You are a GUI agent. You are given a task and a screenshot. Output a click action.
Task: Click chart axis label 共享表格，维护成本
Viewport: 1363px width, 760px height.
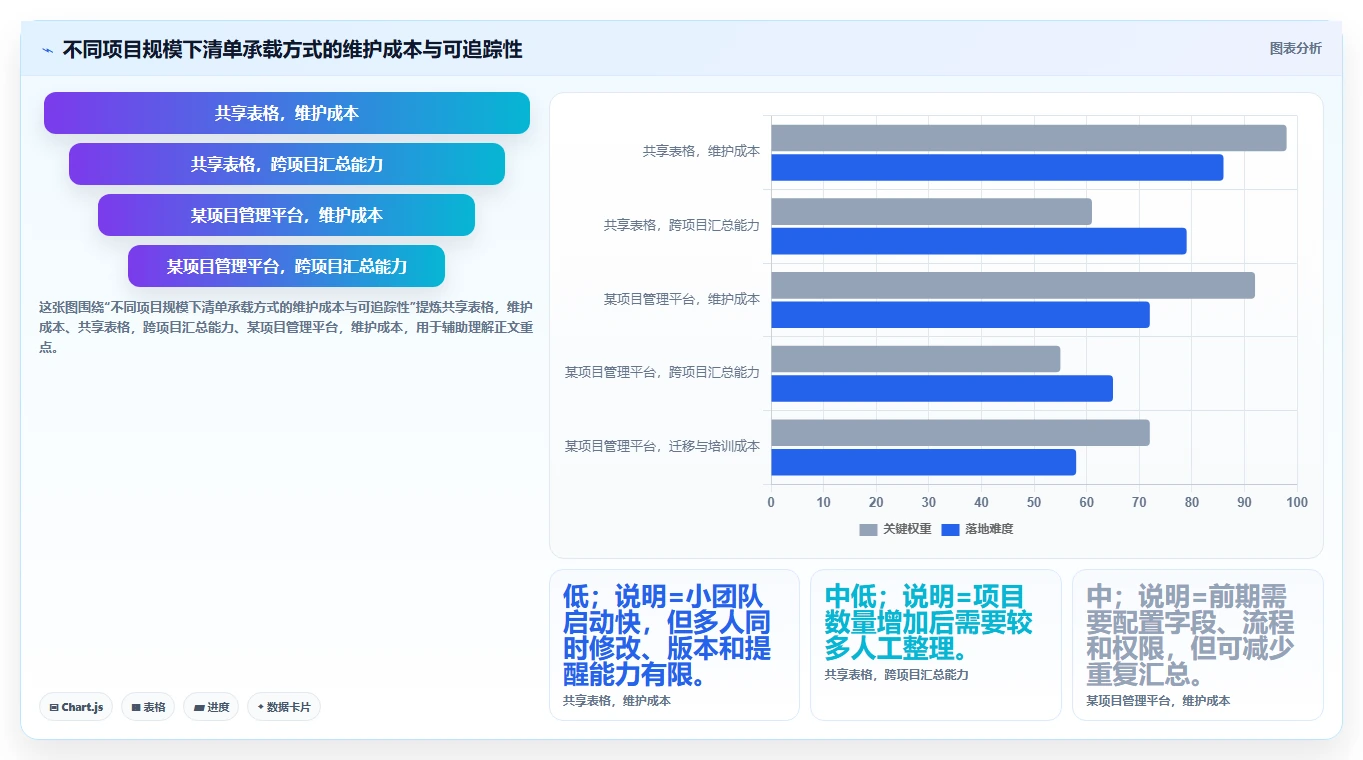(x=701, y=152)
